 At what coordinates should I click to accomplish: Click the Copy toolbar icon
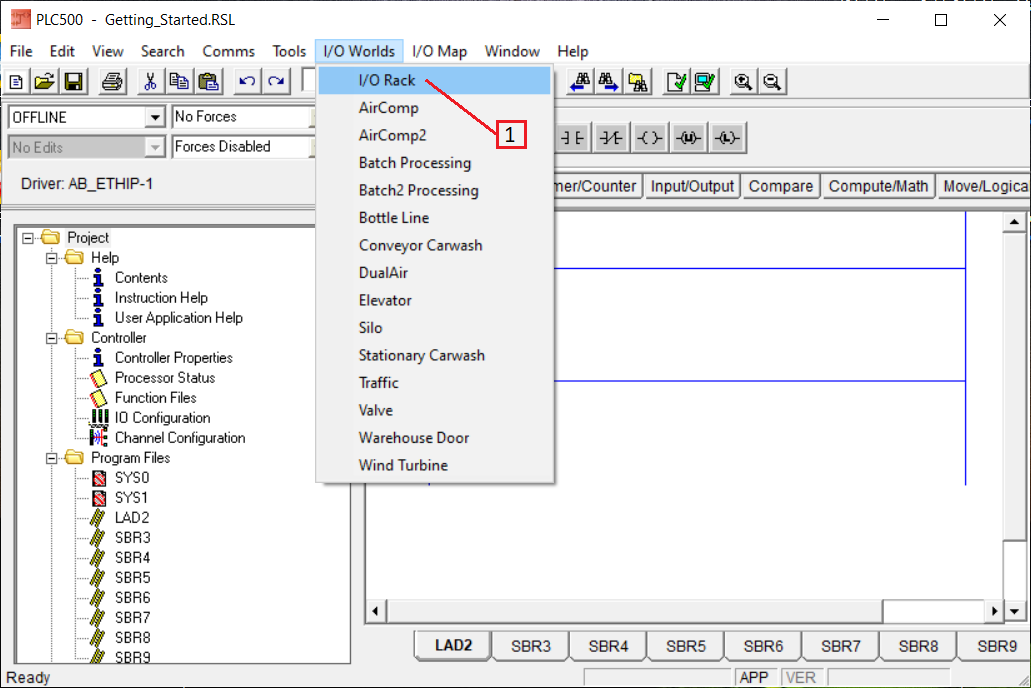point(179,82)
